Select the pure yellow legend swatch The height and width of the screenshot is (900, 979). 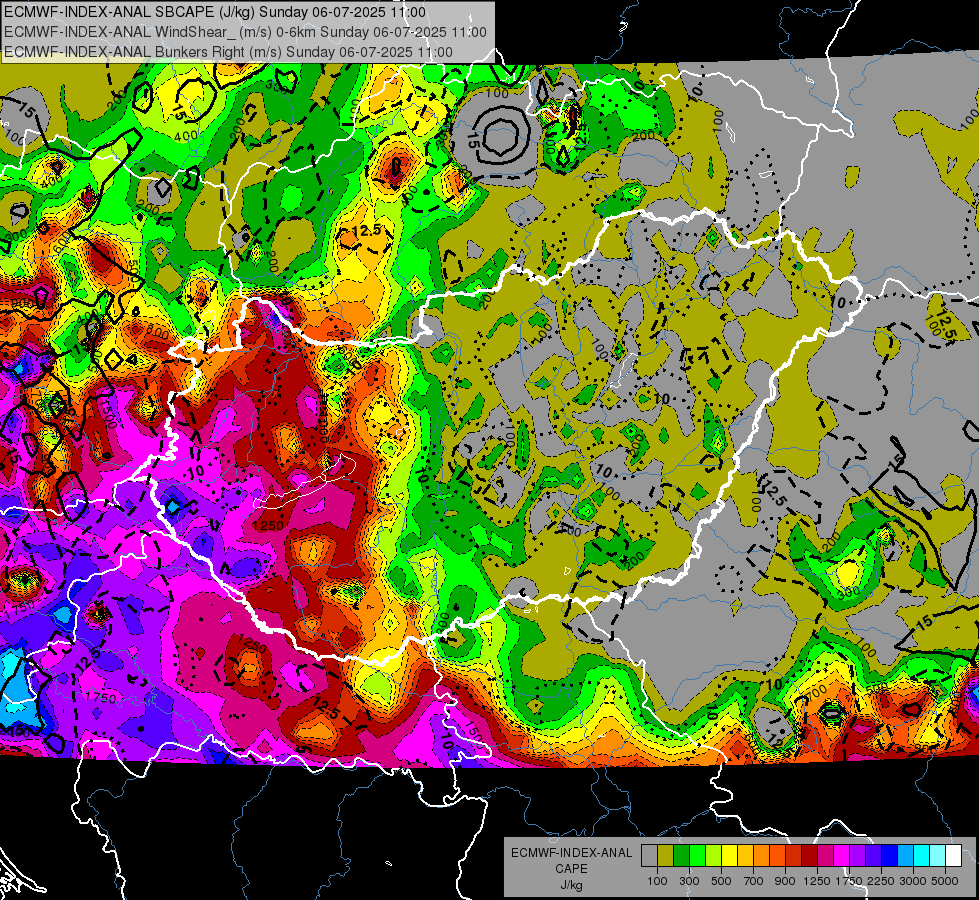tap(729, 856)
